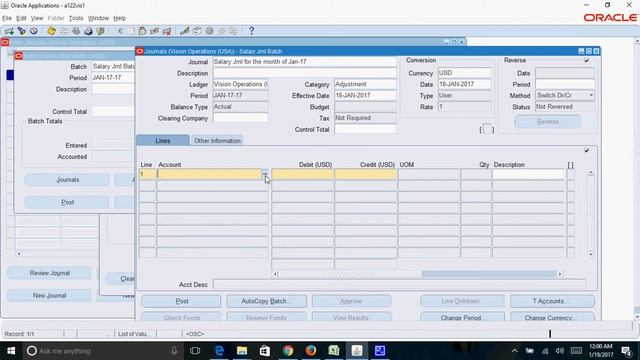This screenshot has width=640, height=360.
Task: Click the Task View taskbar icon
Action: pyautogui.click(x=195, y=351)
